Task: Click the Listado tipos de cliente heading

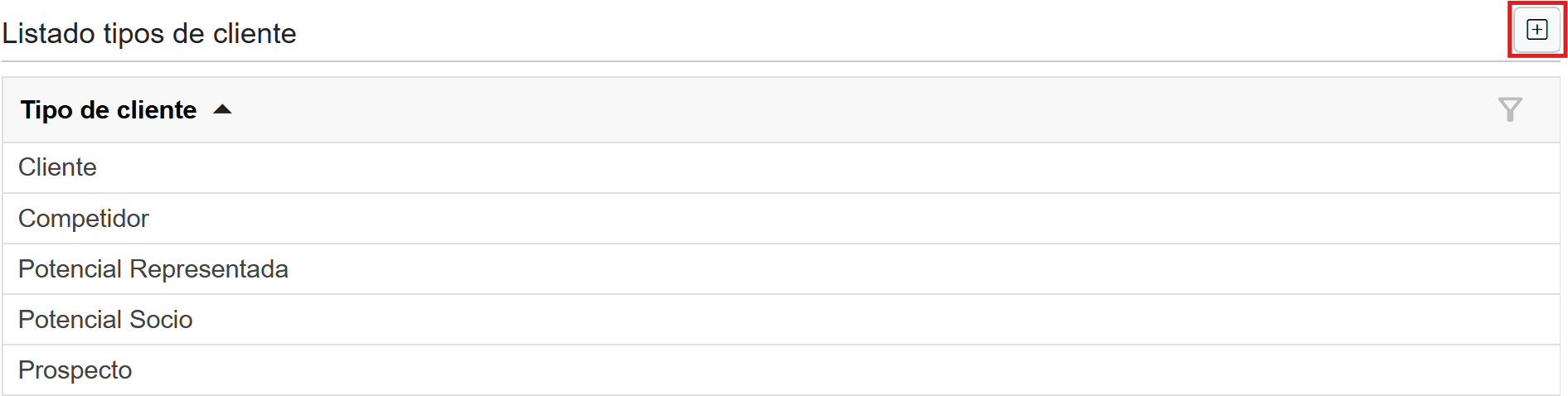Action: click(x=149, y=33)
